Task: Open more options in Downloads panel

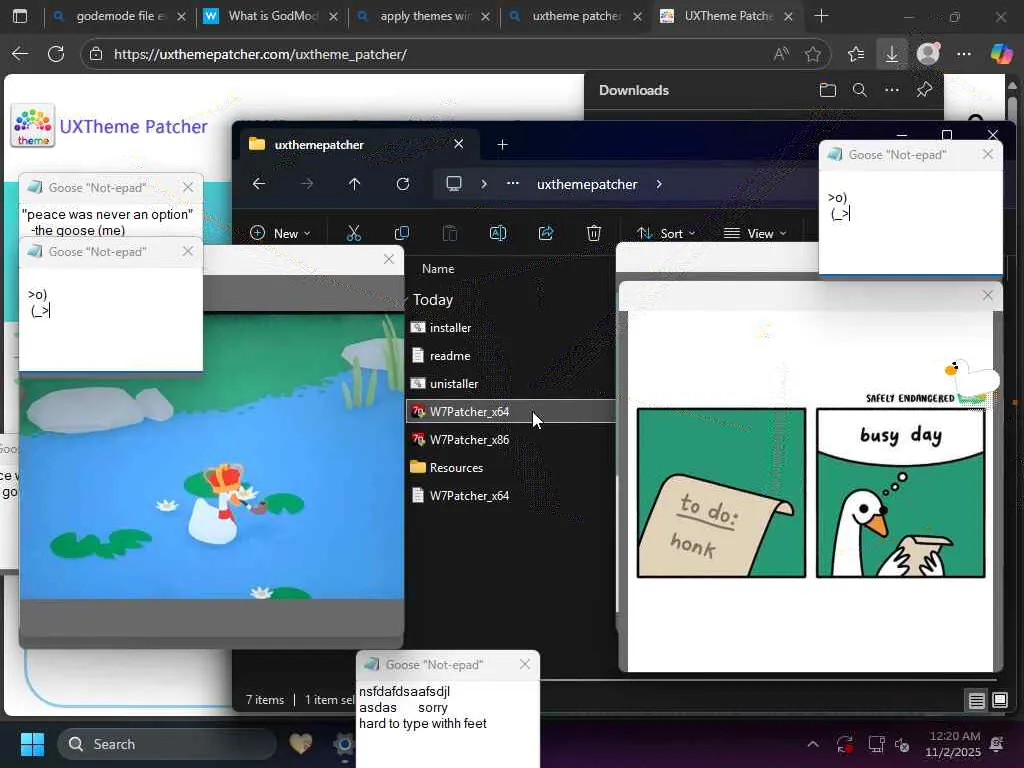Action: [x=892, y=90]
